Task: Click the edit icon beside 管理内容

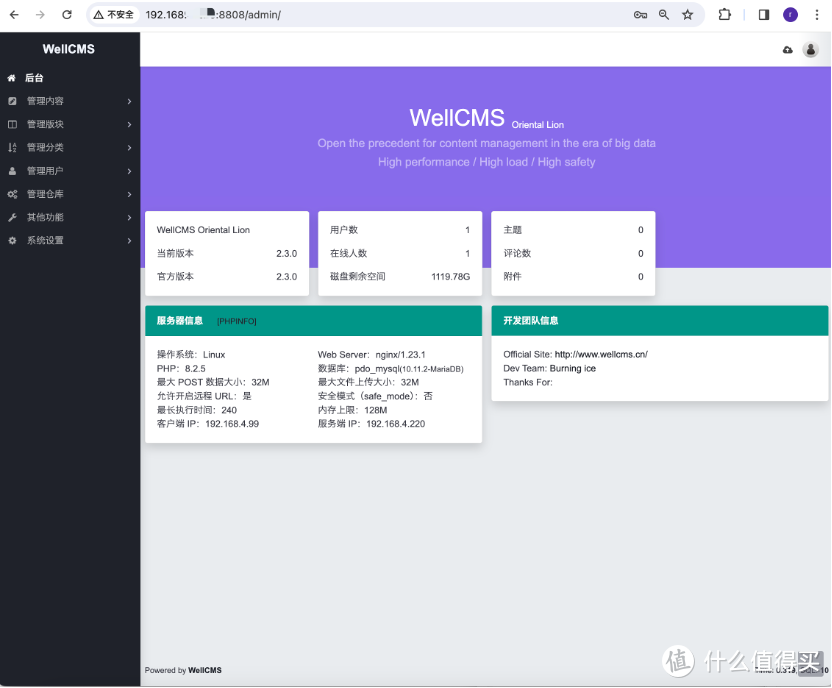Action: [12, 101]
